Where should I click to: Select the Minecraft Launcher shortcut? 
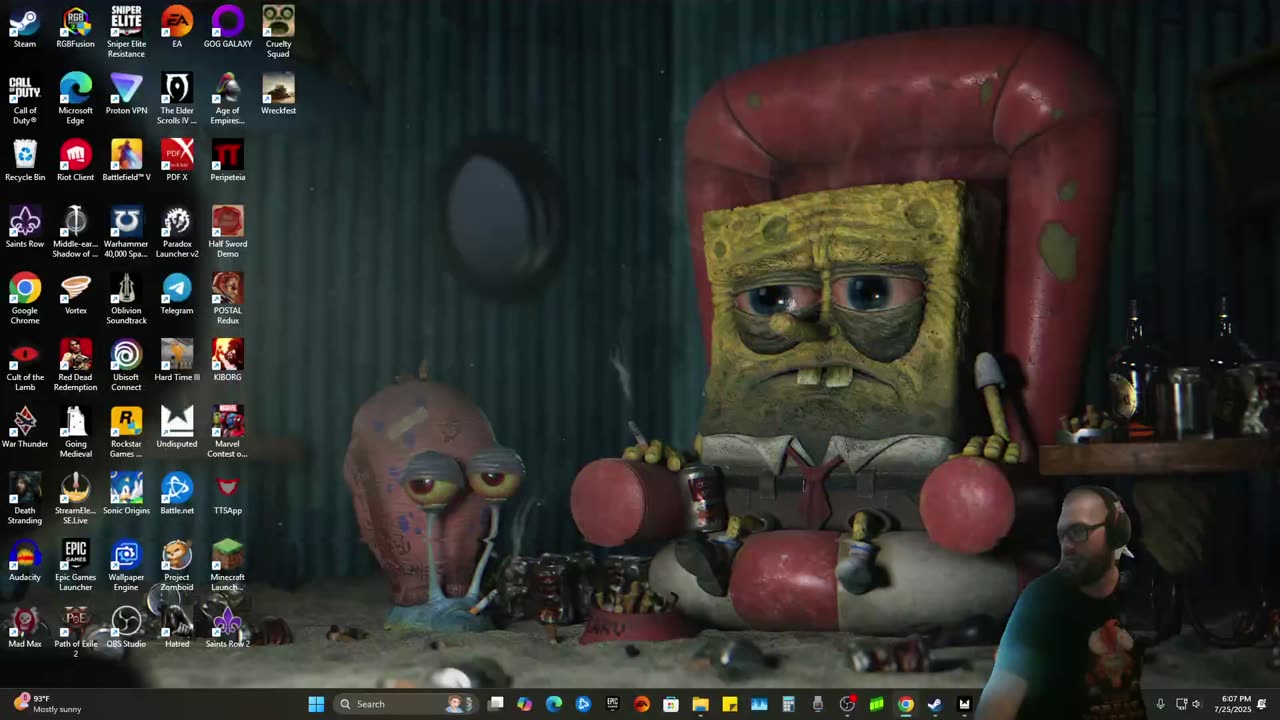(228, 566)
